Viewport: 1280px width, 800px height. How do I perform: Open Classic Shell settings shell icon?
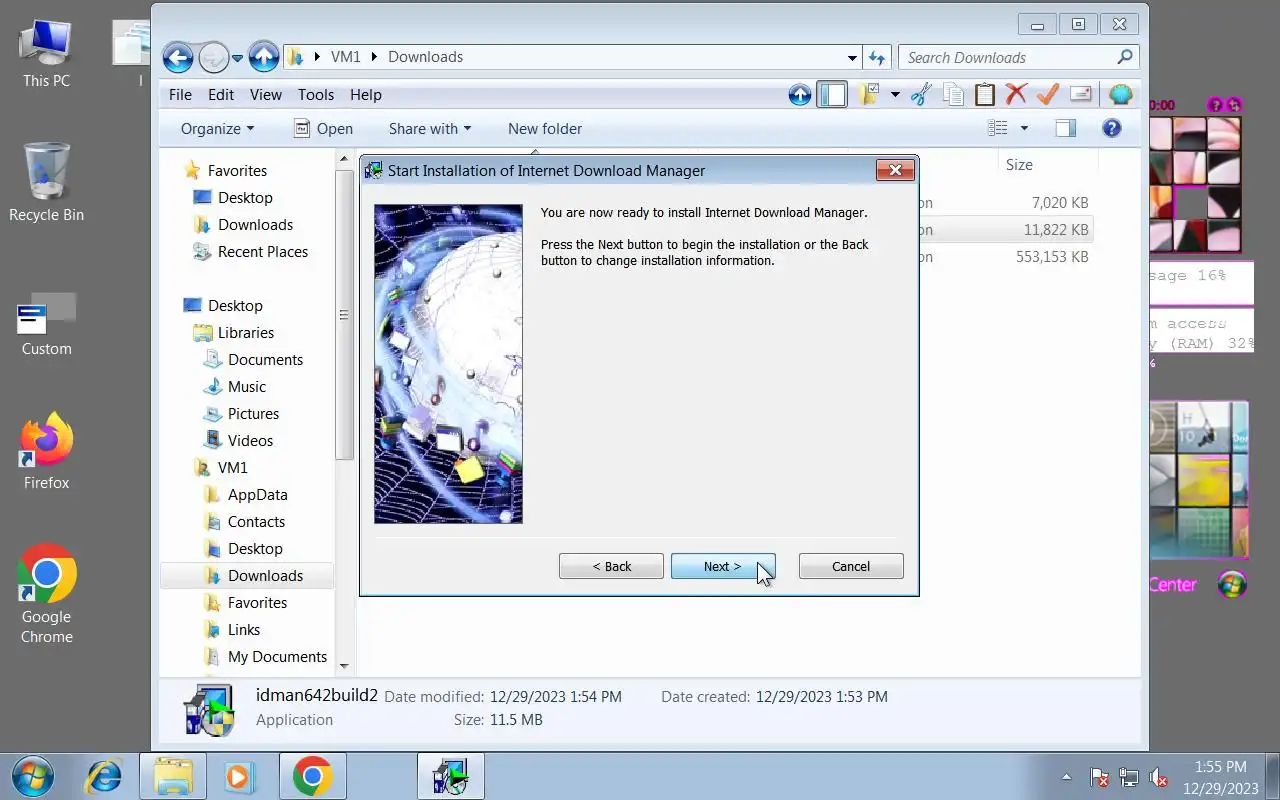click(x=1121, y=95)
